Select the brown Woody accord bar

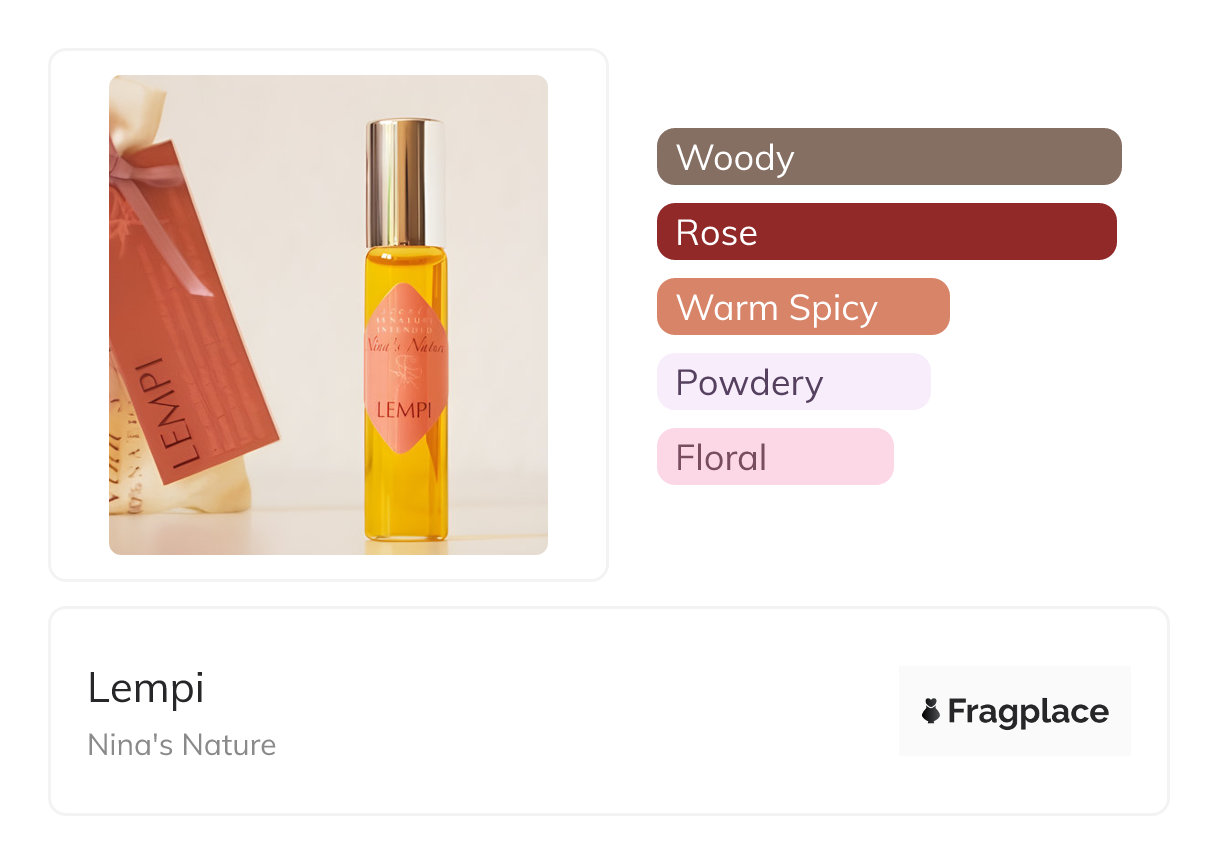point(888,157)
